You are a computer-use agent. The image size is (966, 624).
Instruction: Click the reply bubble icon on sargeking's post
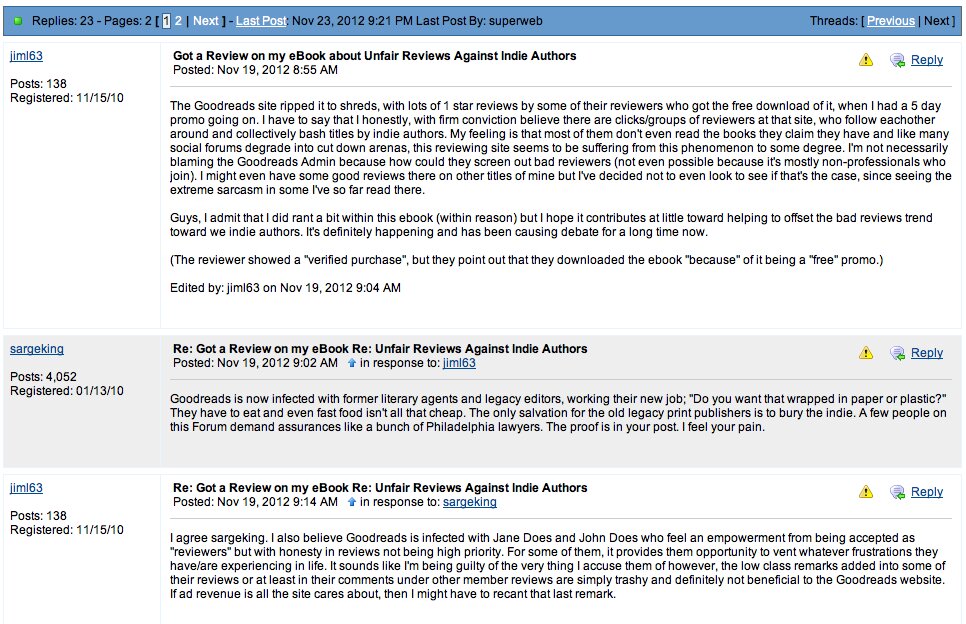(x=898, y=354)
